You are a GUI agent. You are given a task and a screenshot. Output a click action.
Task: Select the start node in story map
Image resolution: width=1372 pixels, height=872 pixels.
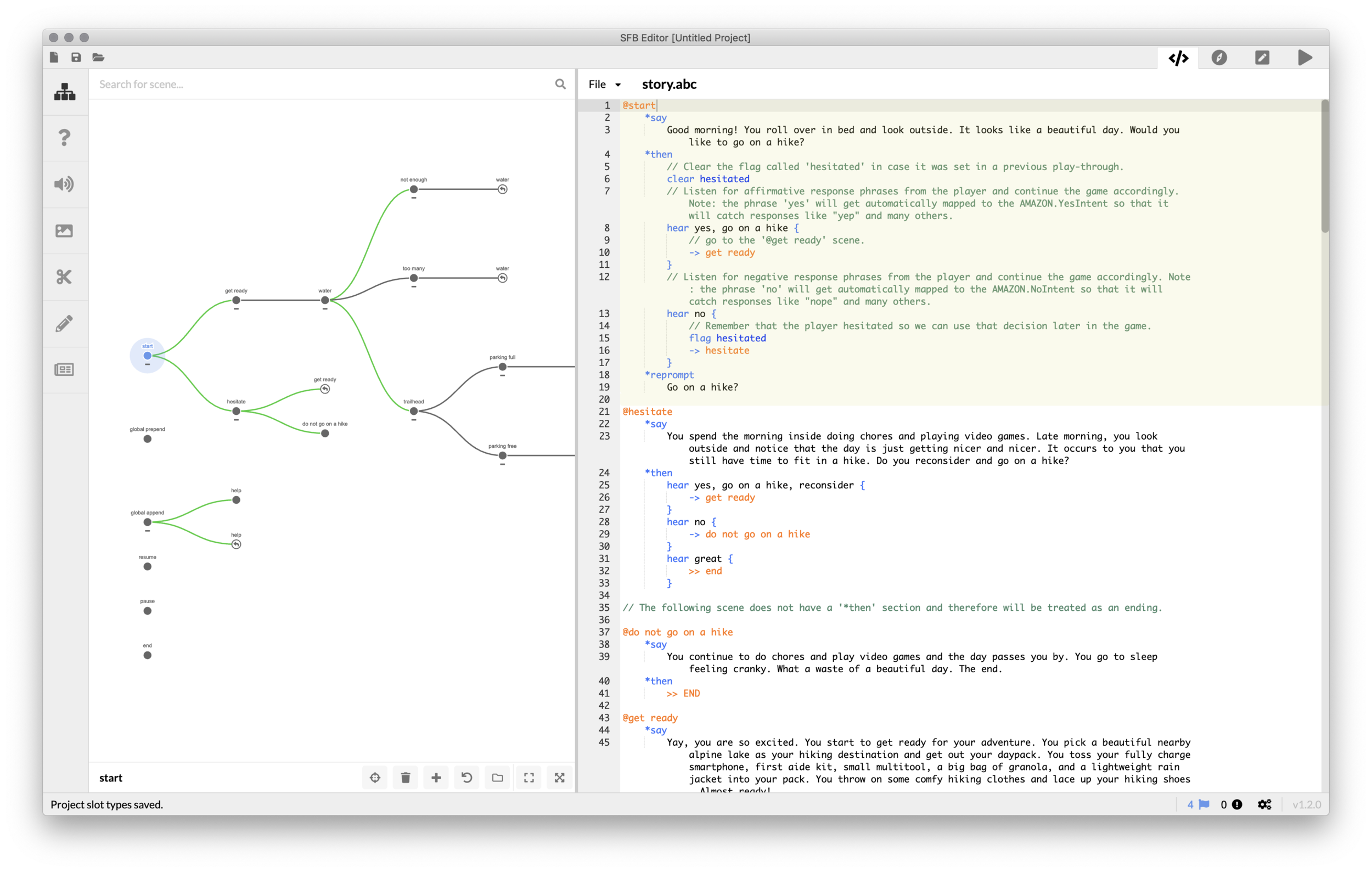147,356
